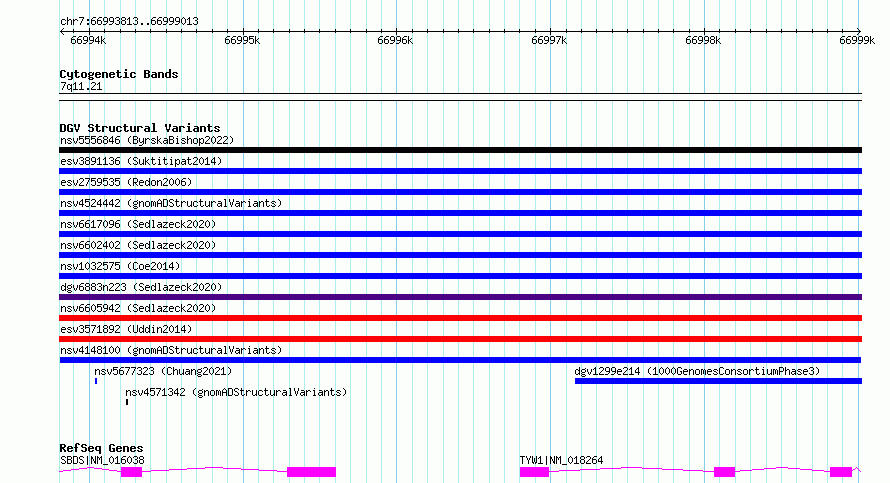The width and height of the screenshot is (890, 483).
Task: Click the small black nsv4571342 marker
Action: (x=127, y=402)
